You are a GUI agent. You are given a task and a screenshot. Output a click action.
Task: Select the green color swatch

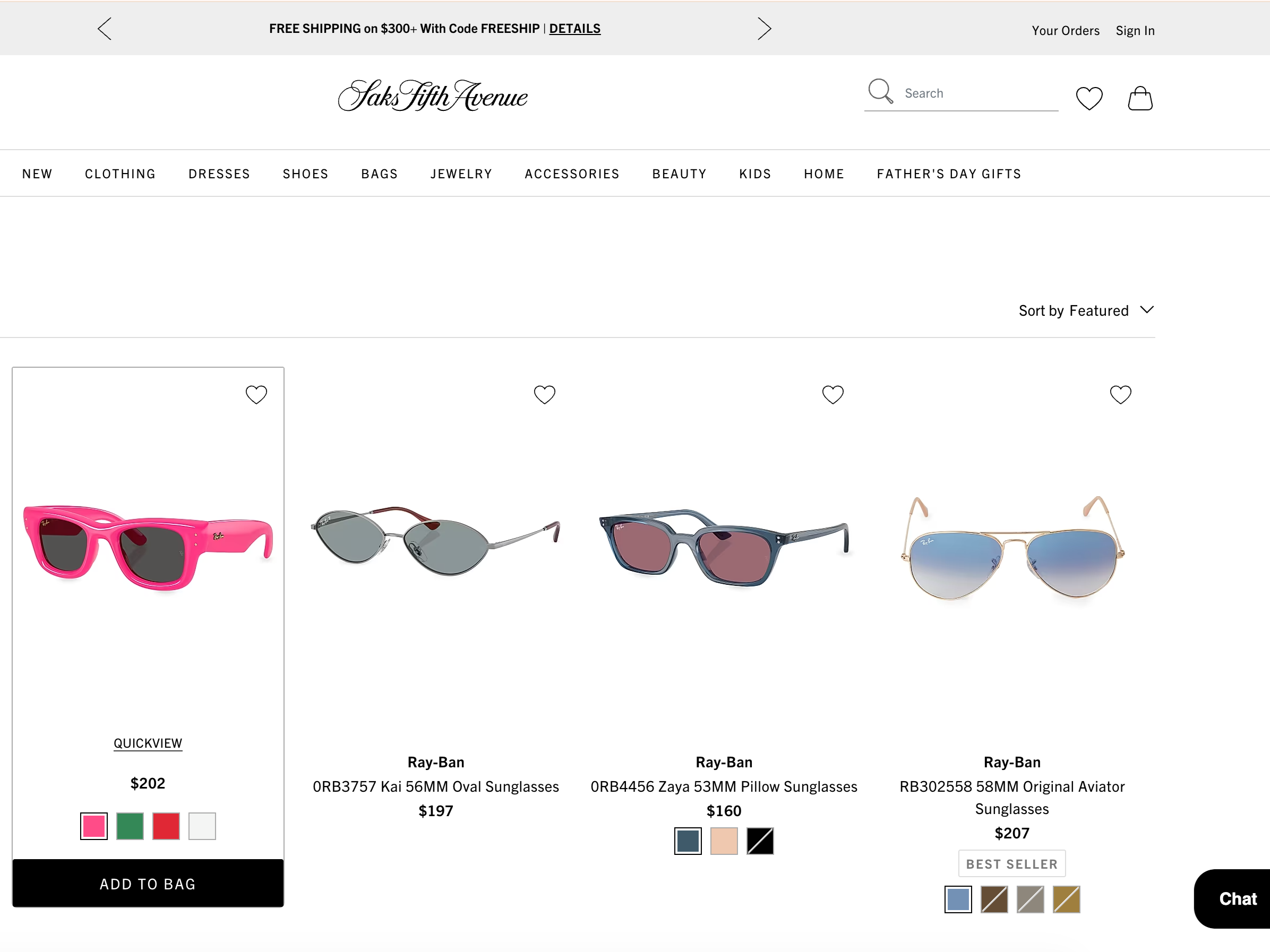tap(130, 826)
